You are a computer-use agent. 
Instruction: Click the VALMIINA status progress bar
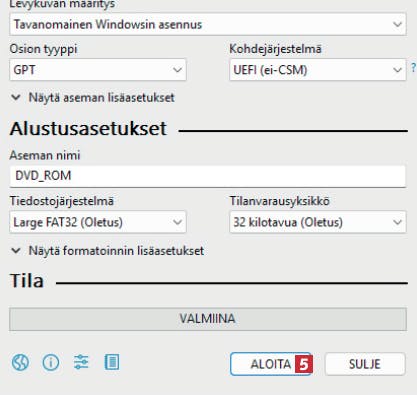click(208, 319)
